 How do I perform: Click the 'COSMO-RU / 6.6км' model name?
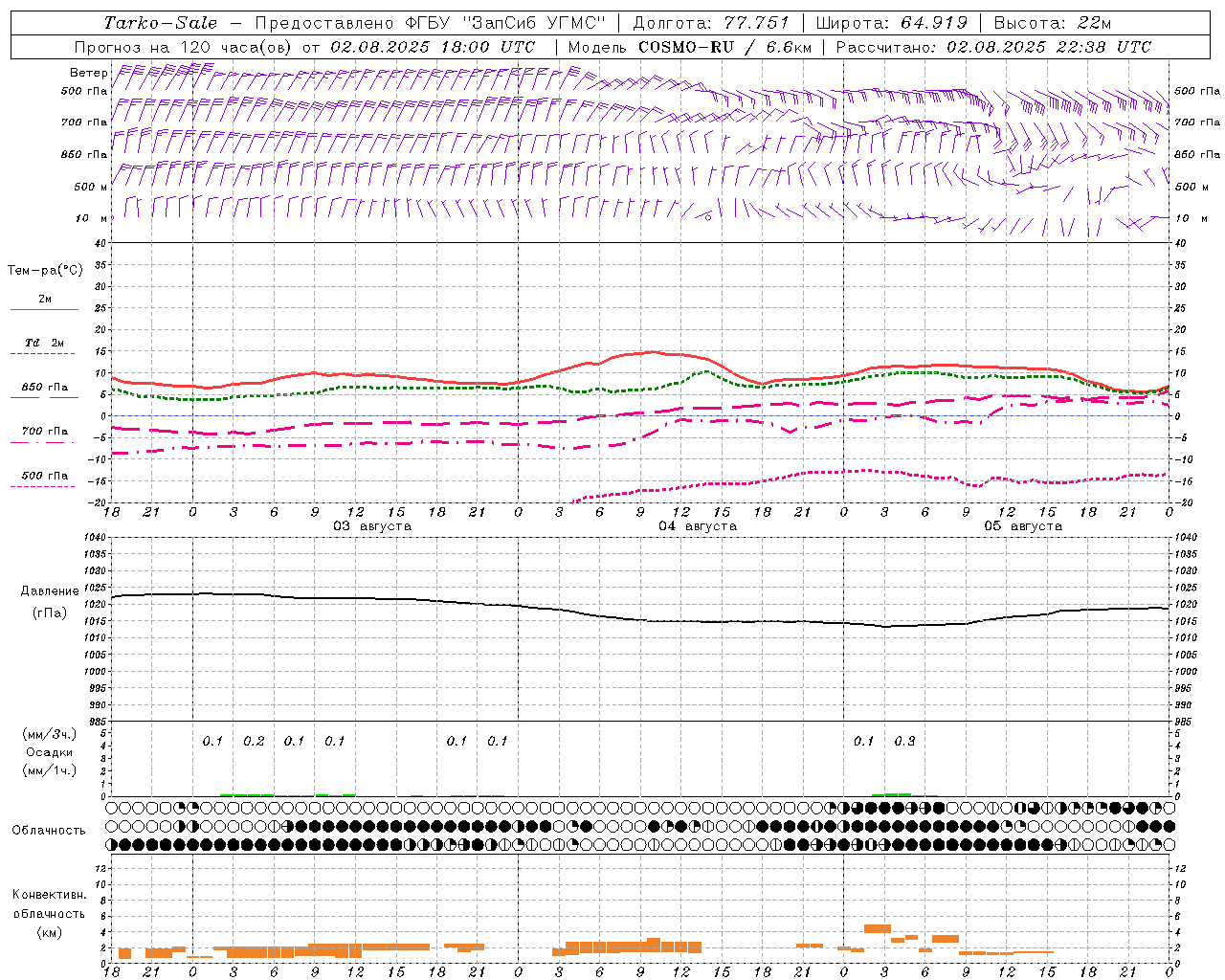(725, 47)
